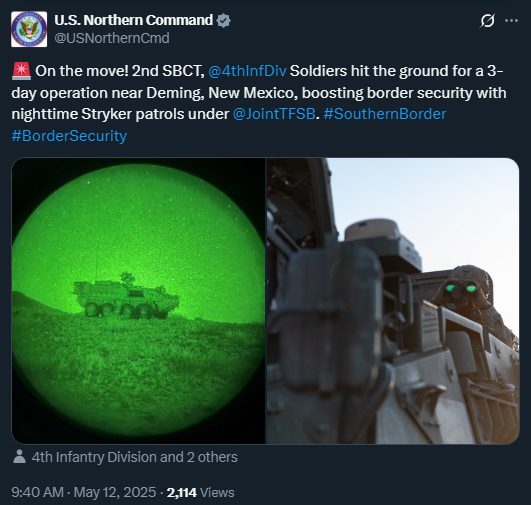Open the U.S. Northern Command display name
This screenshot has height=505, width=531.
[134, 20]
